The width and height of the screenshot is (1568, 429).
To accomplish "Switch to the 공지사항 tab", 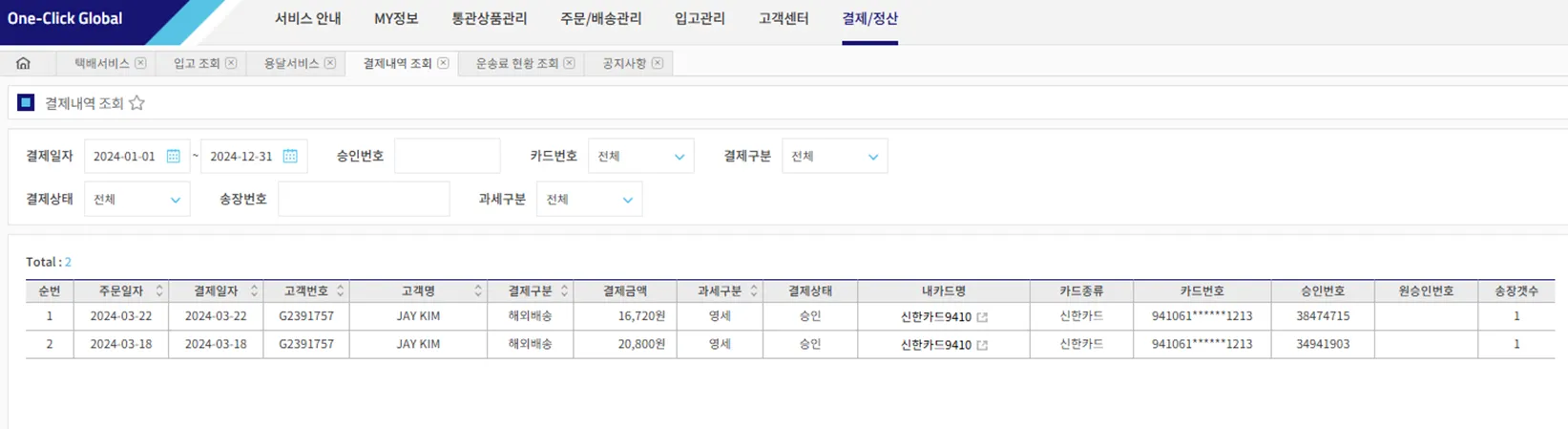I will (624, 63).
